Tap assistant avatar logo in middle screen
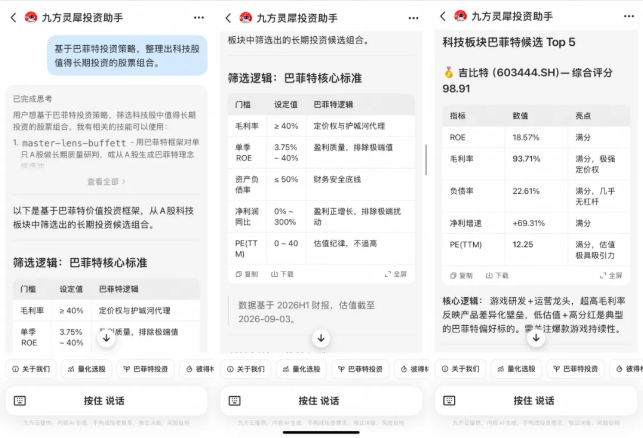Viewport: 643px width, 438px height. coord(246,18)
